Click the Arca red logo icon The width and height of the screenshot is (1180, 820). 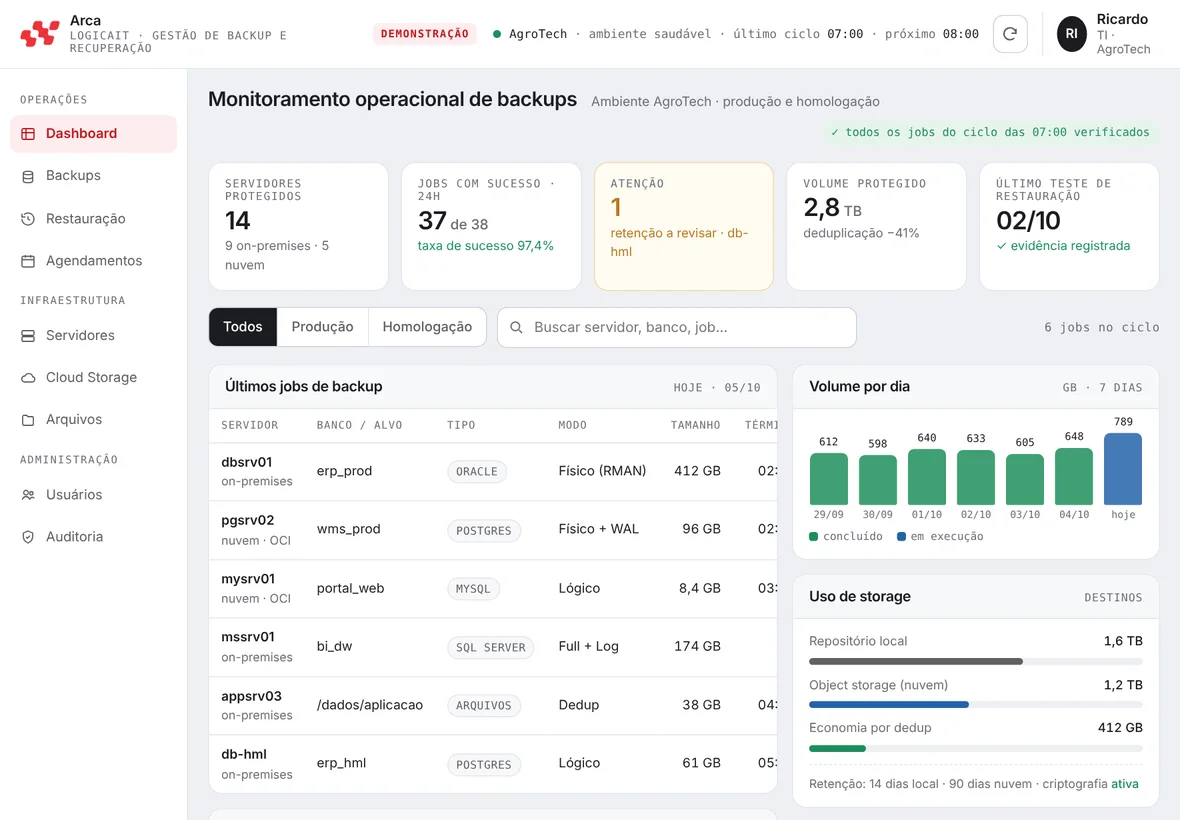(40, 34)
